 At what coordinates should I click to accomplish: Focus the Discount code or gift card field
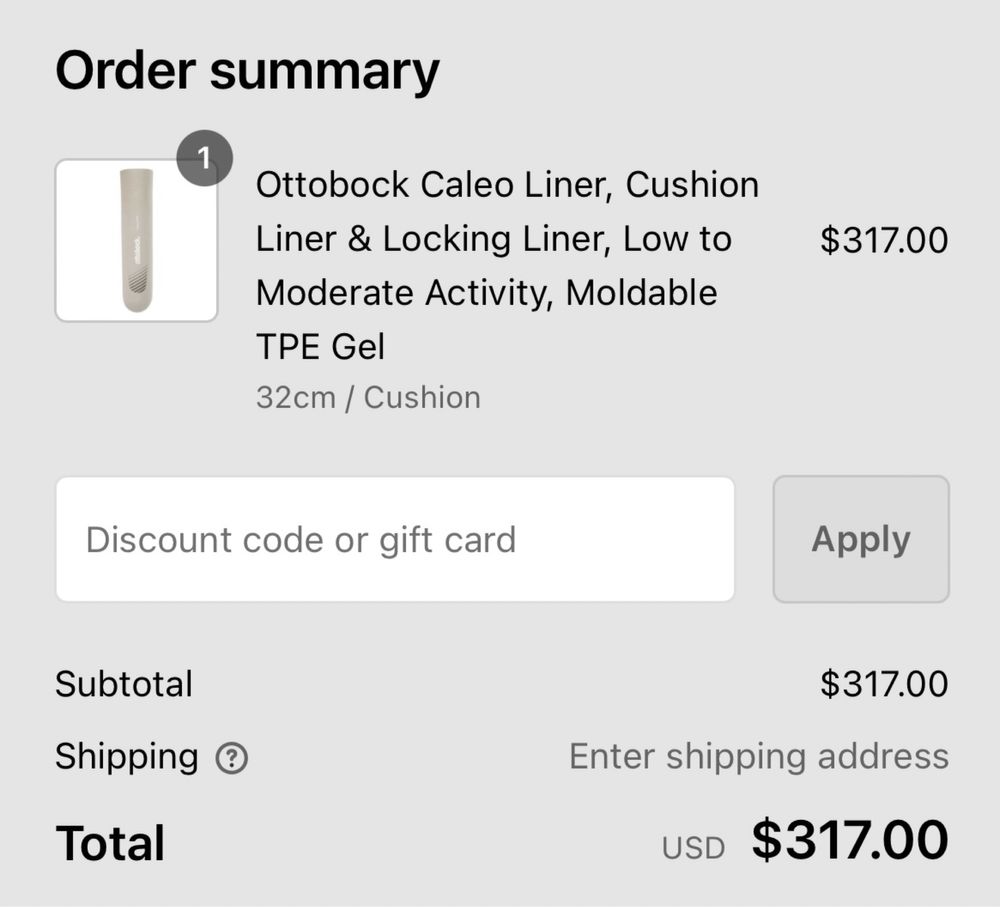[x=395, y=539]
